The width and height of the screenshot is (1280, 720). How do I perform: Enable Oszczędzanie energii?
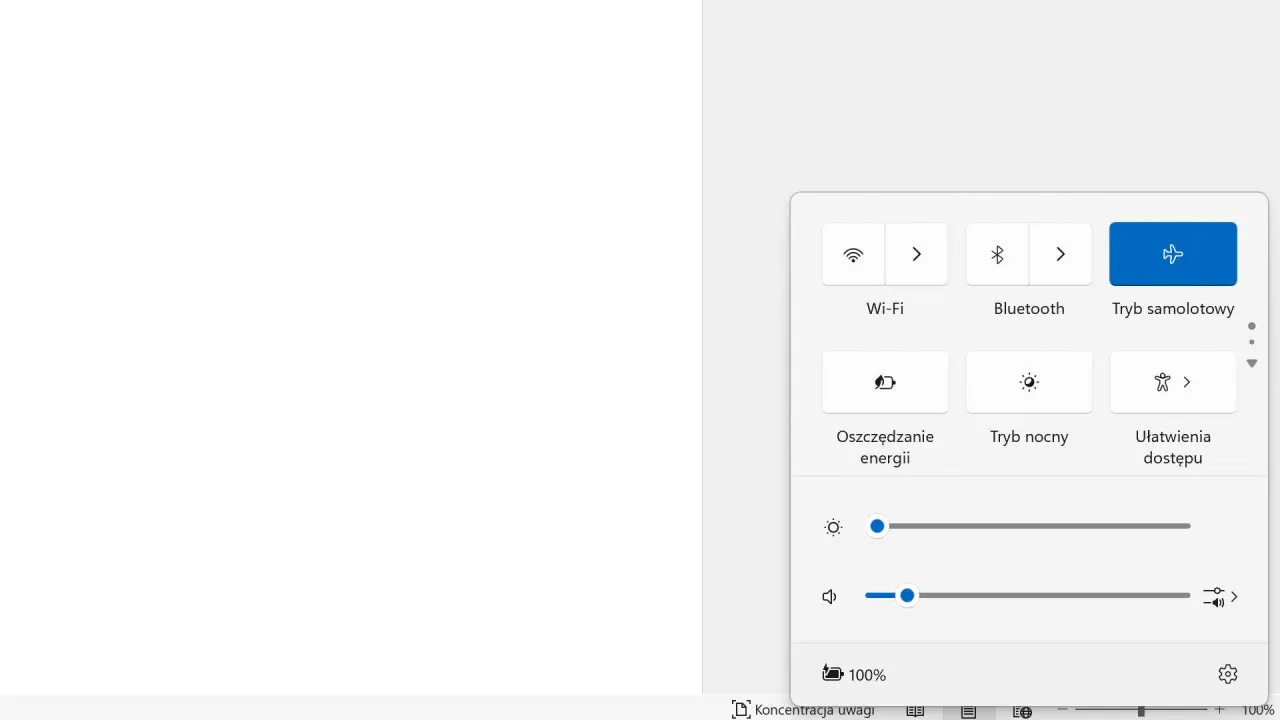pos(884,382)
